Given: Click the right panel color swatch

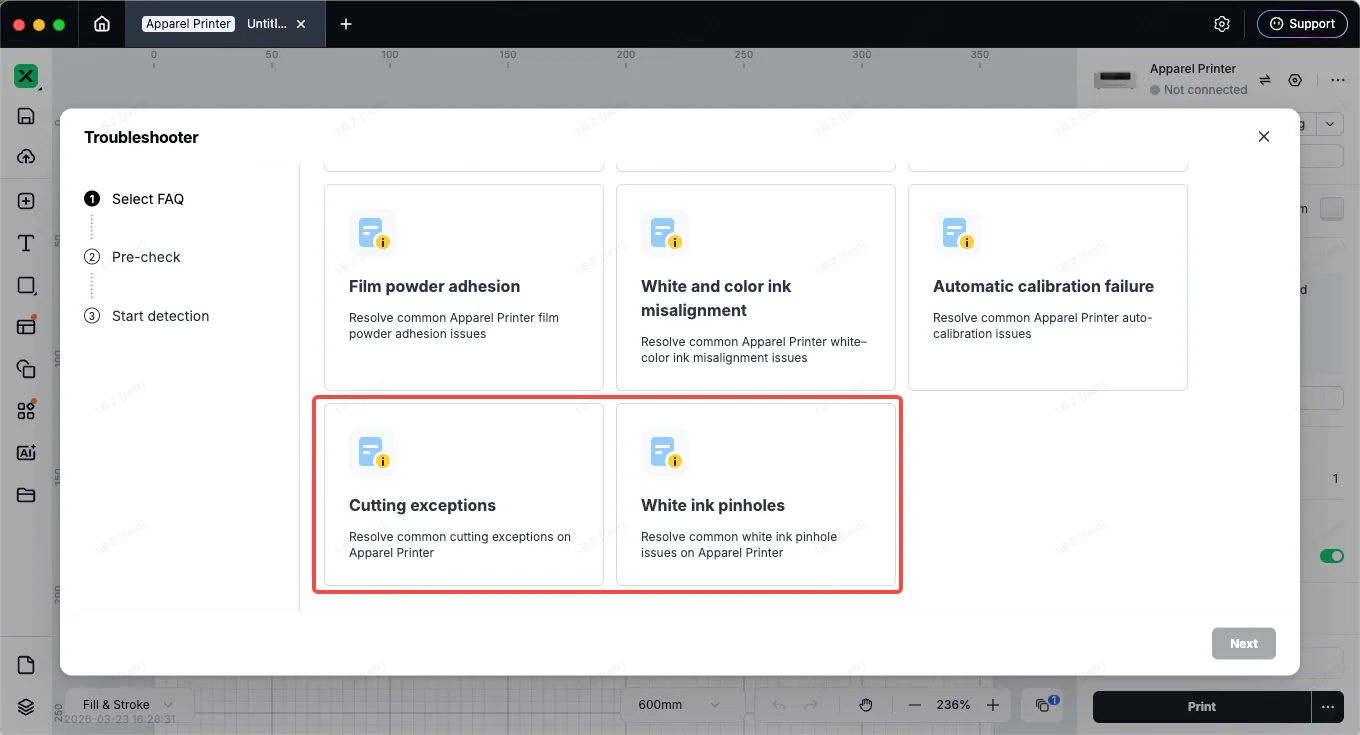Looking at the screenshot, I should click(1332, 208).
